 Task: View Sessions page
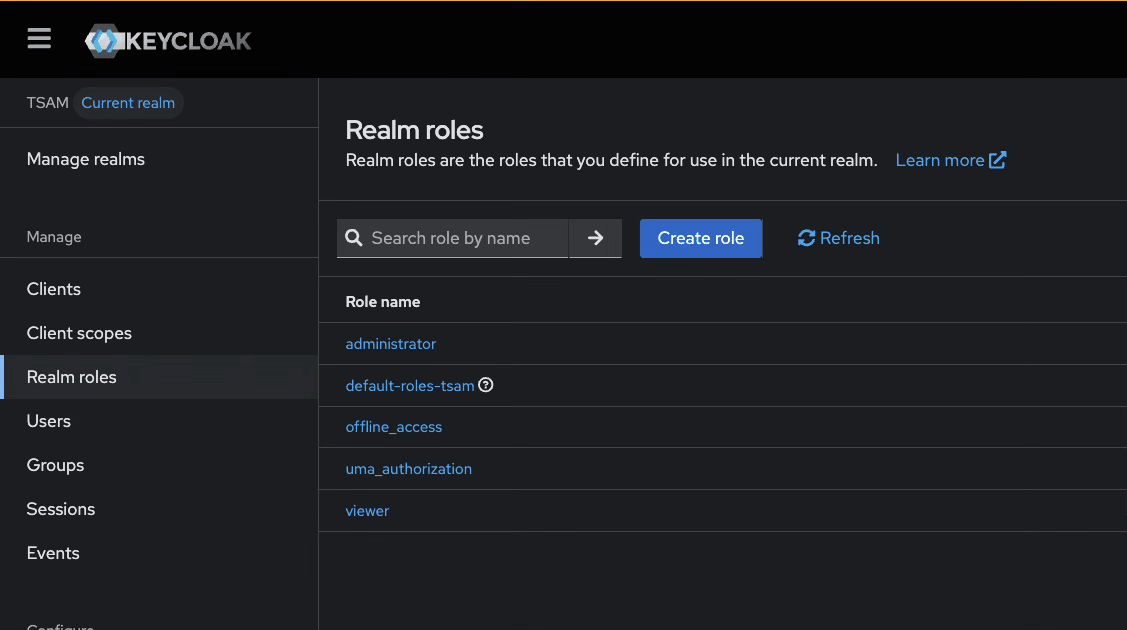tap(61, 509)
